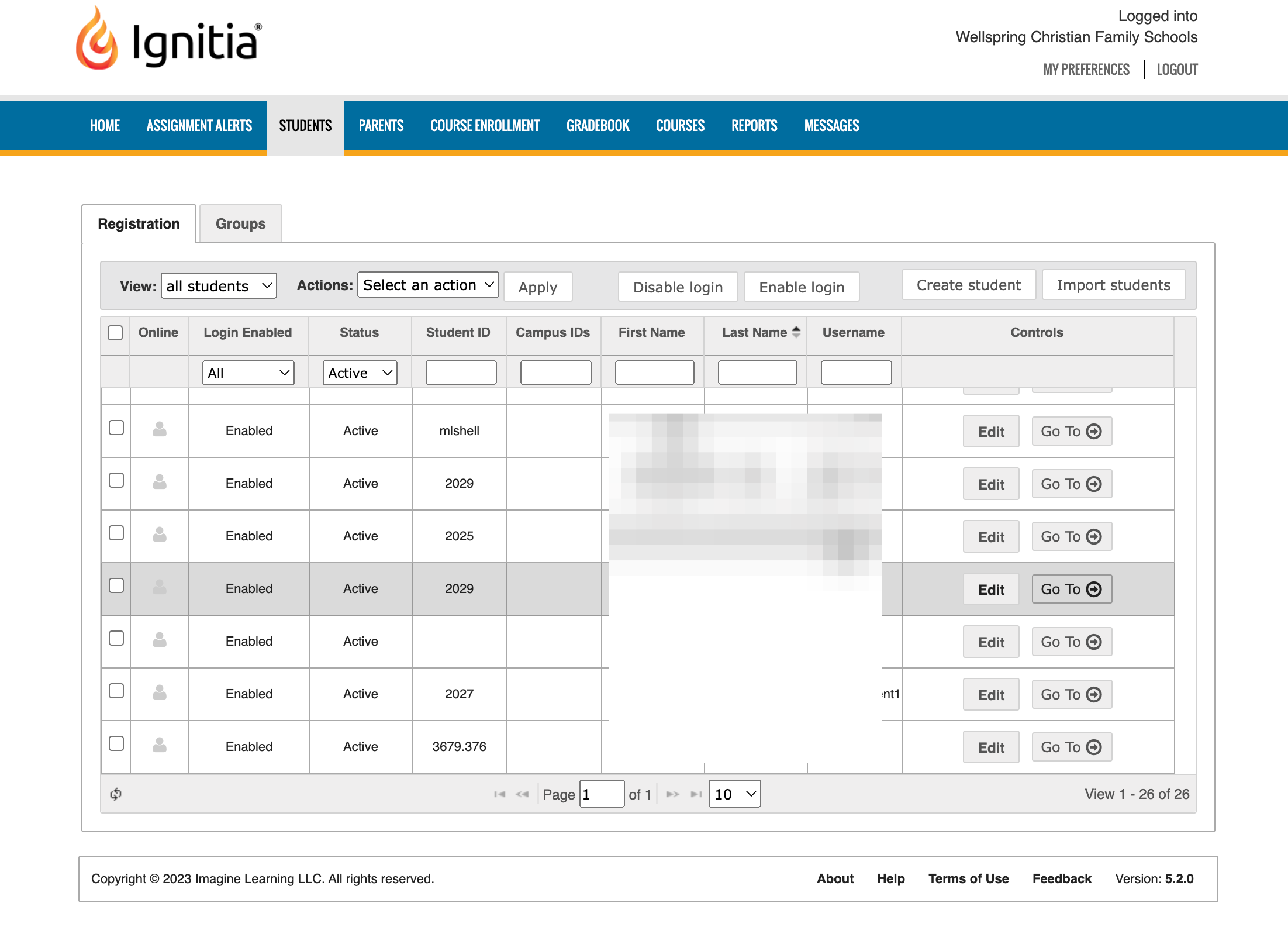
Task: Check the student 2027 row checkbox
Action: [x=116, y=691]
